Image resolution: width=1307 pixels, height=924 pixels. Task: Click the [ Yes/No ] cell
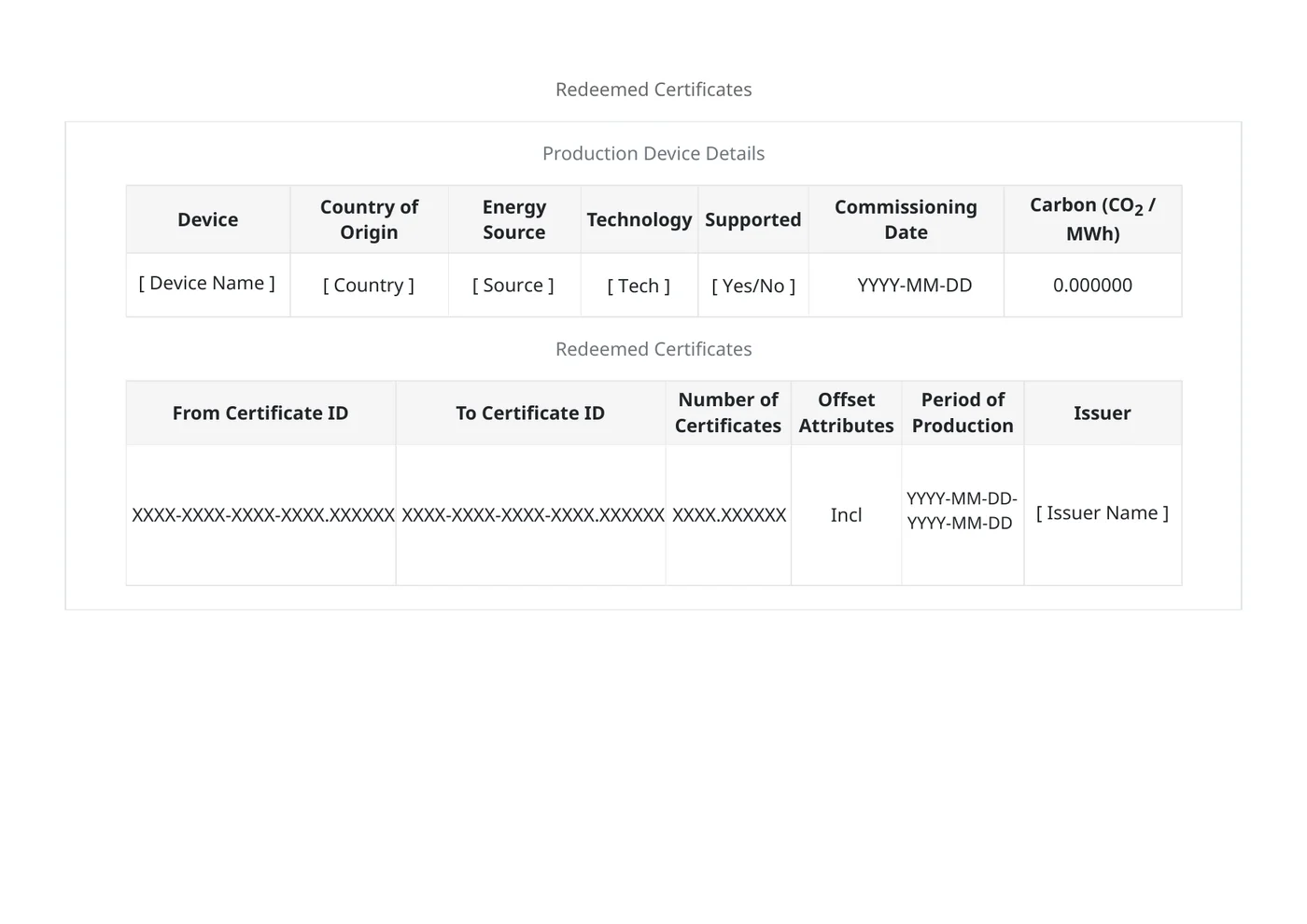click(x=753, y=286)
